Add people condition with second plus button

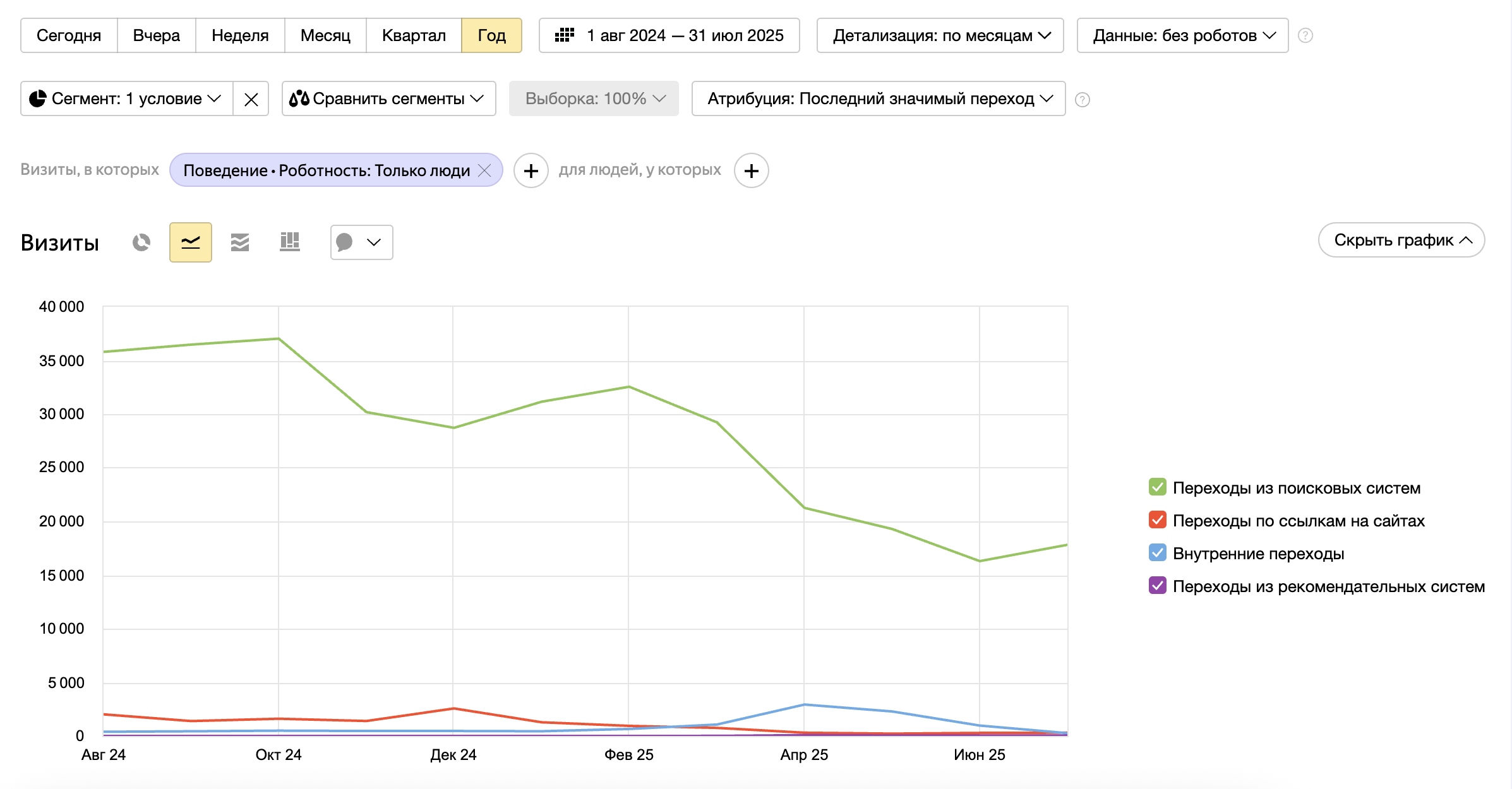coord(751,170)
